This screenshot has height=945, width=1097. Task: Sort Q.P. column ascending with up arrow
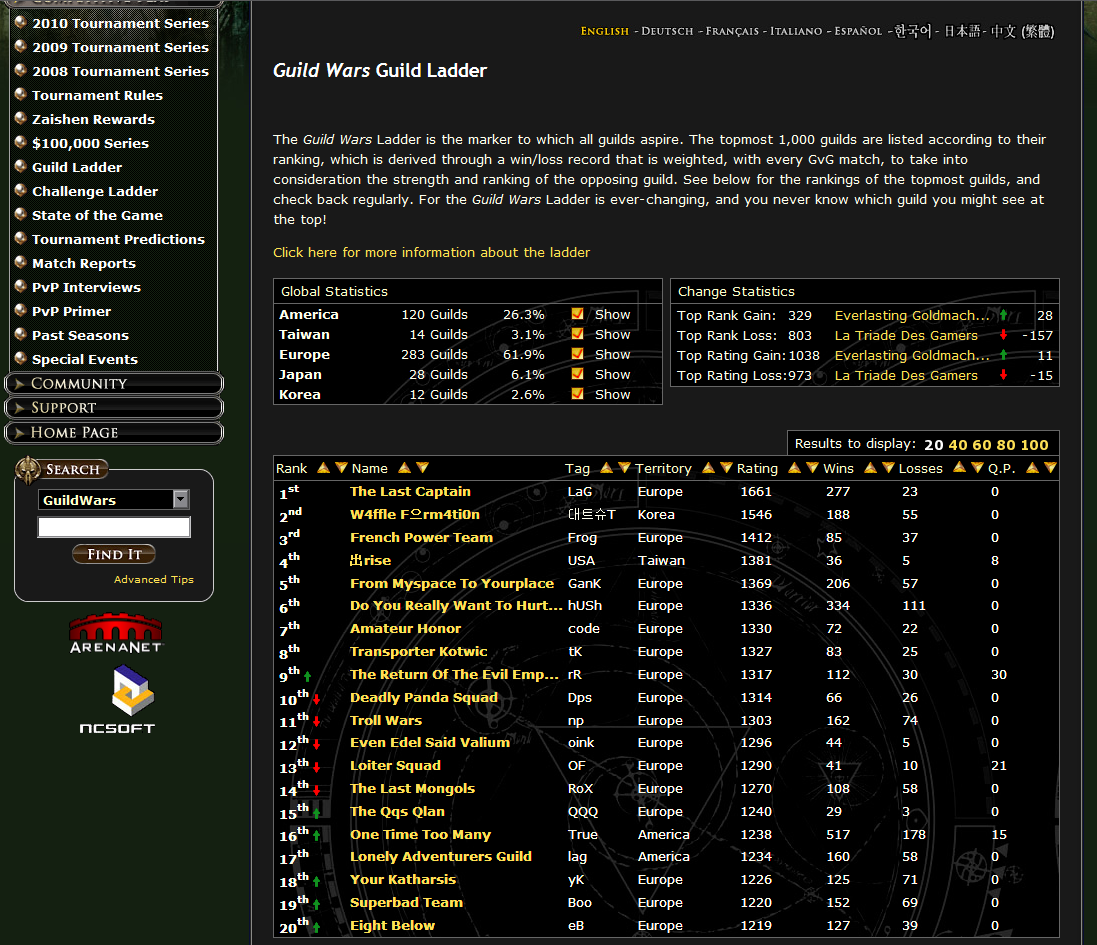[x=1033, y=468]
